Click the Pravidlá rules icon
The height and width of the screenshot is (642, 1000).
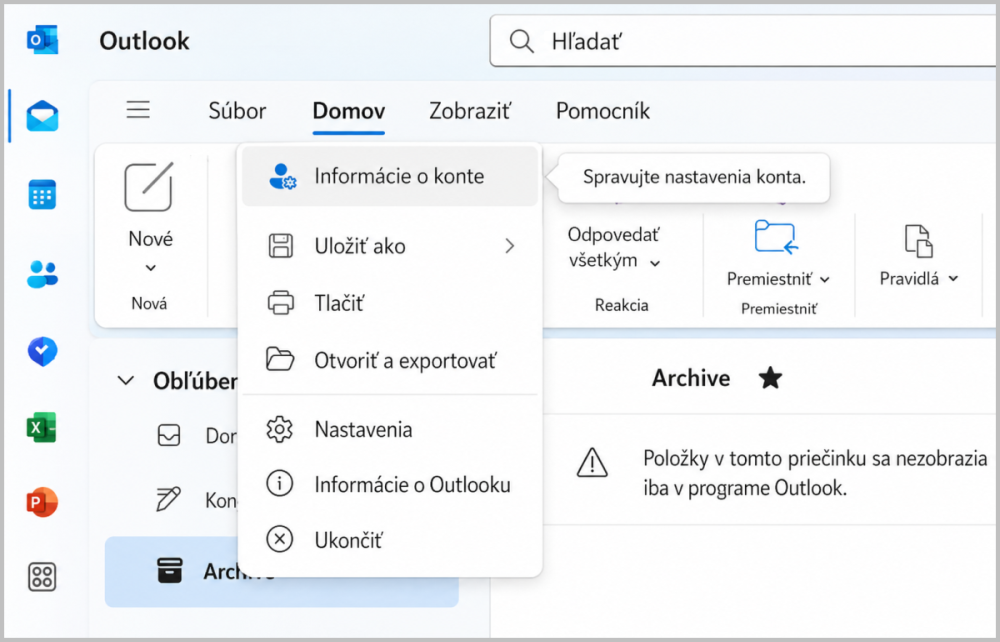pyautogui.click(x=918, y=240)
